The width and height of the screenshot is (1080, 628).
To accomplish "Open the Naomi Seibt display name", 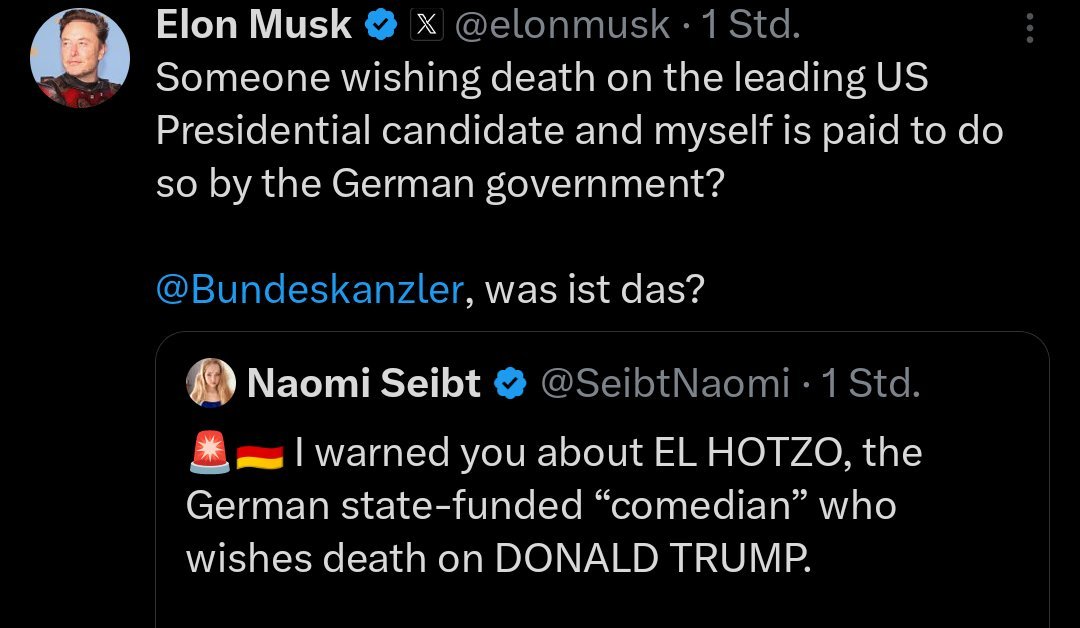I will coord(364,383).
